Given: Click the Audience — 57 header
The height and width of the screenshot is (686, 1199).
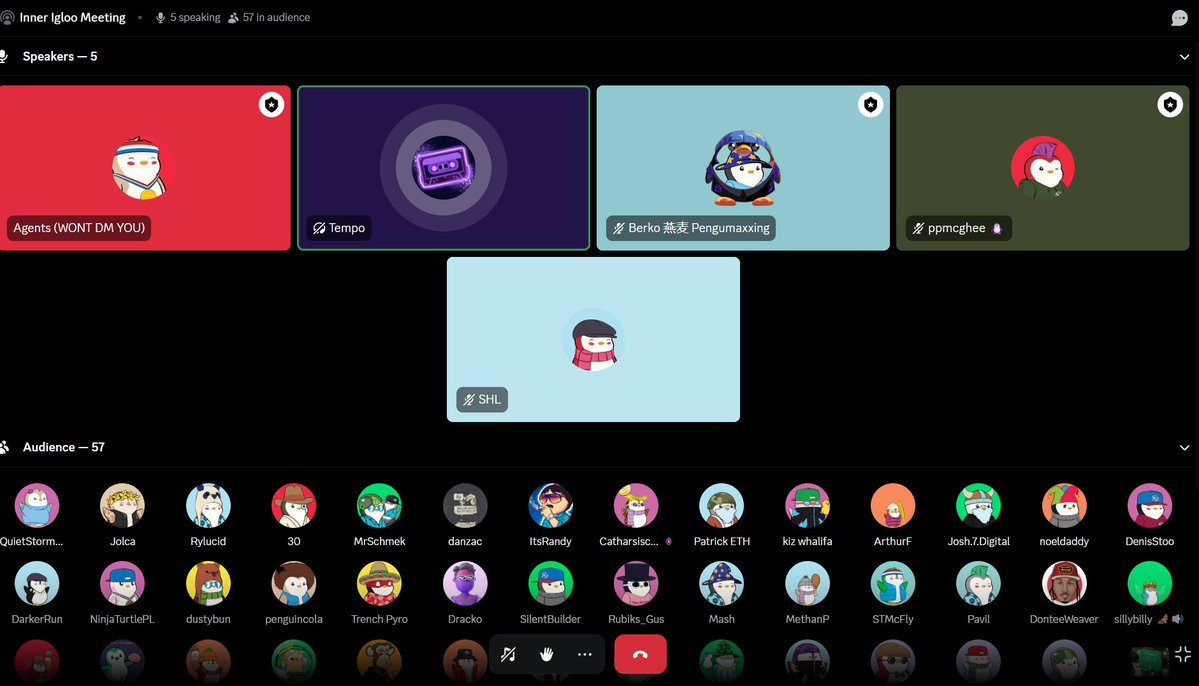Looking at the screenshot, I should coord(63,447).
